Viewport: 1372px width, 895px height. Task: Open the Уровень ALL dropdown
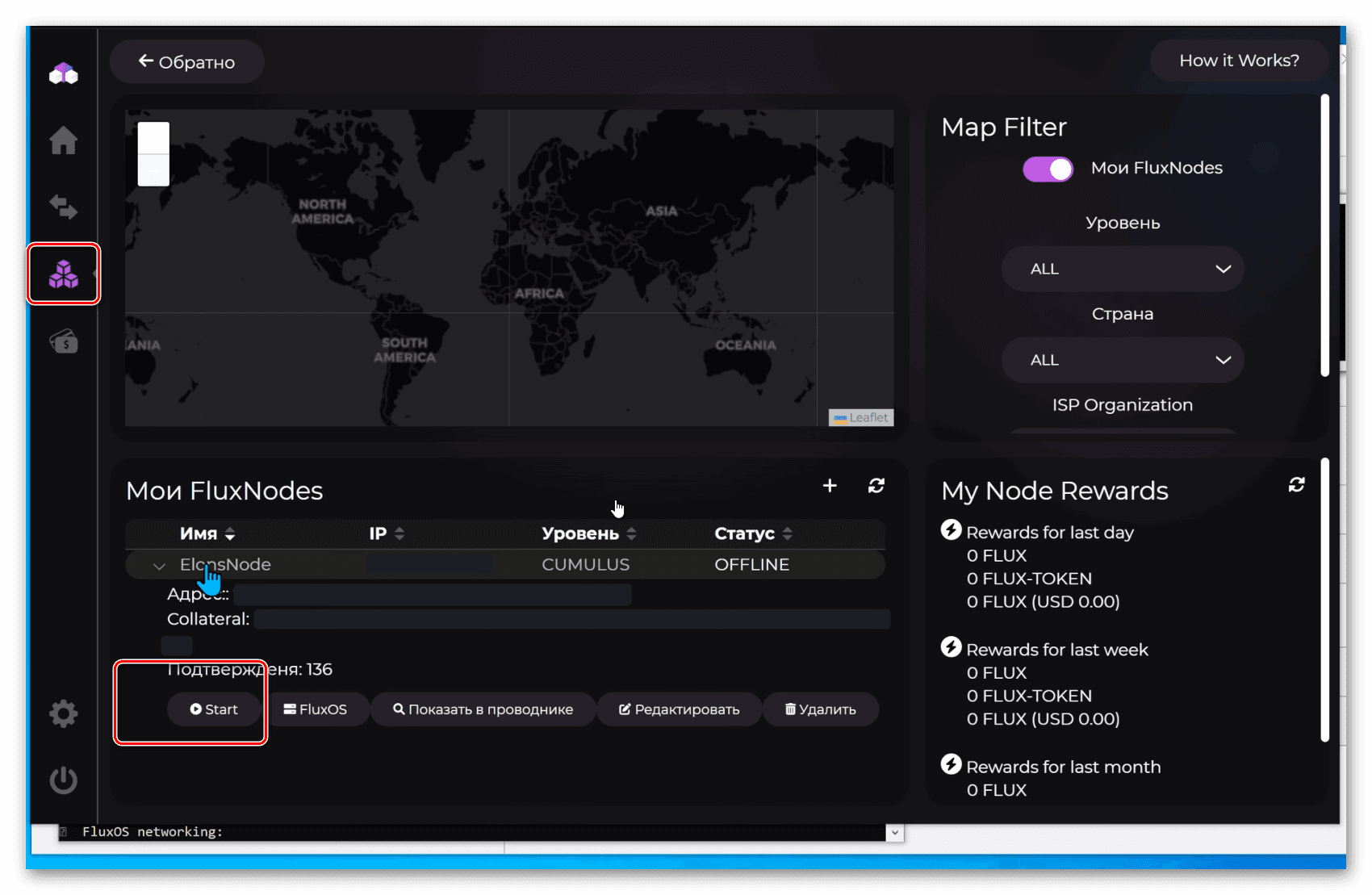[1123, 269]
